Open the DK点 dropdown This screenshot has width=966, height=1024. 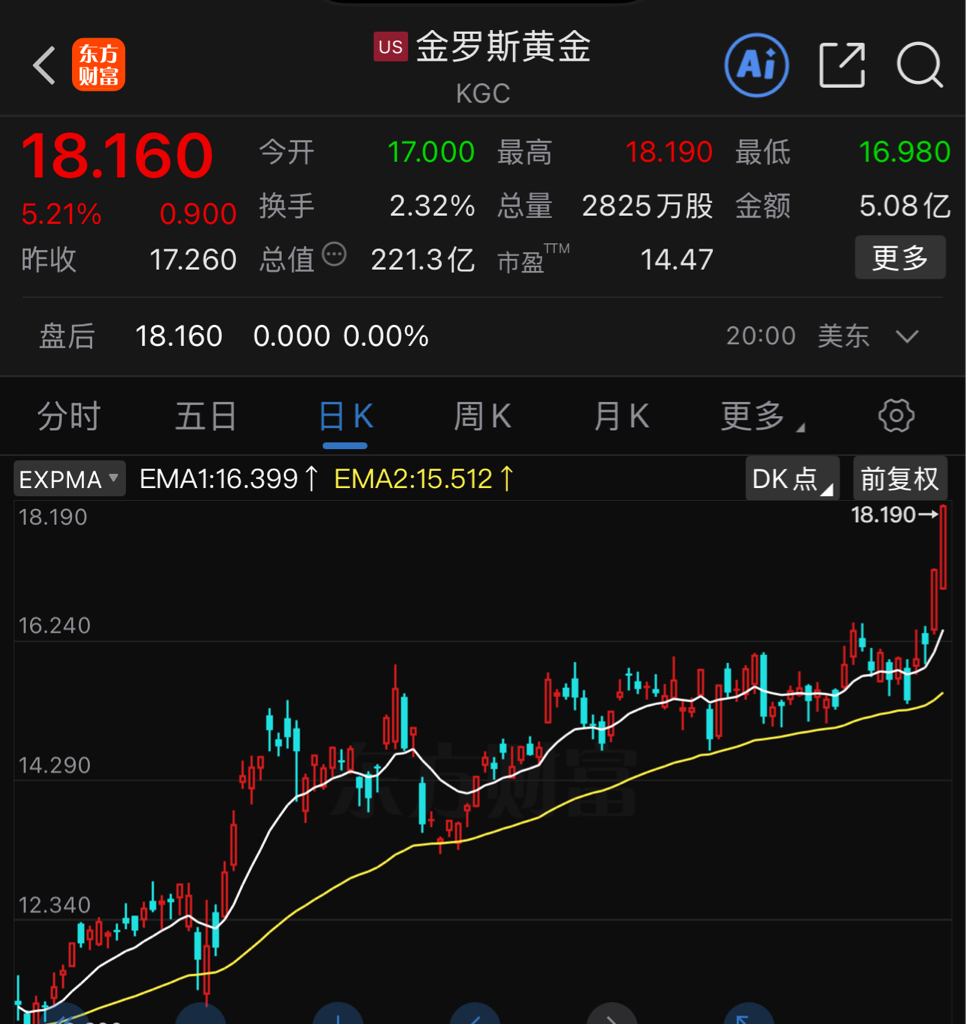click(x=792, y=479)
